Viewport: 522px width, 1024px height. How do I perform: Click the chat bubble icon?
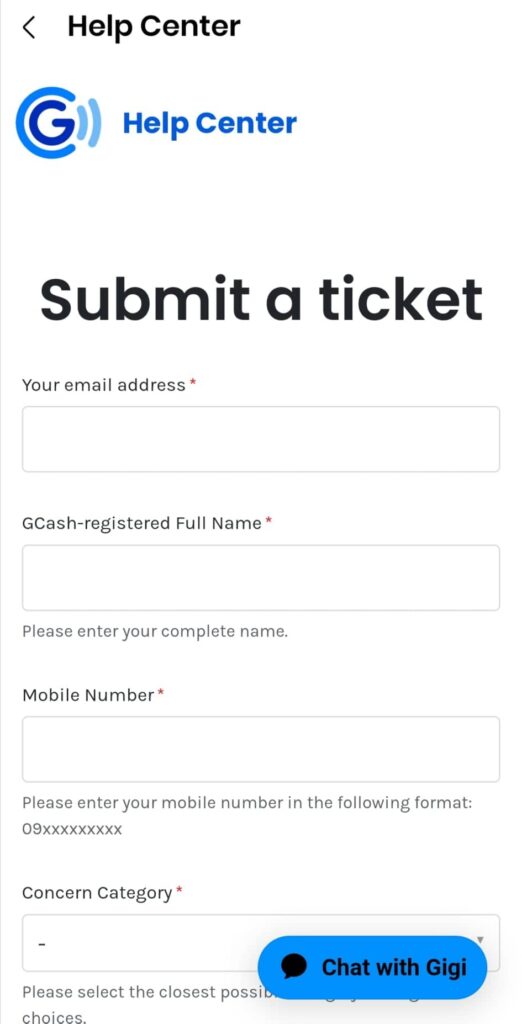295,967
